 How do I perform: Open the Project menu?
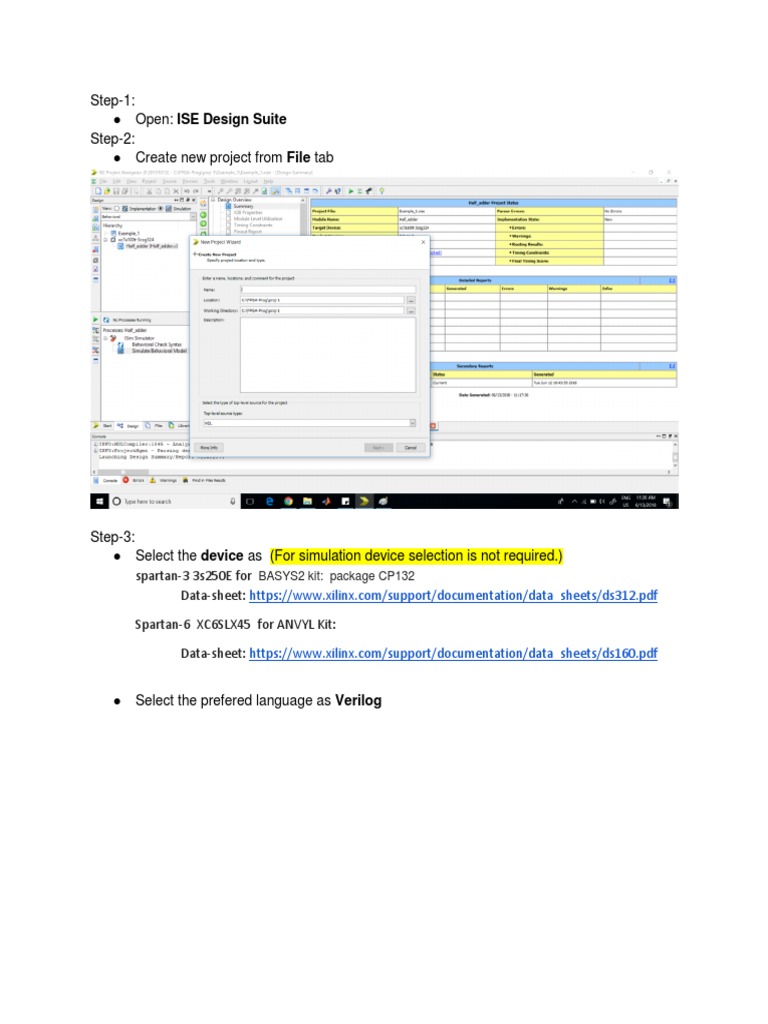point(150,181)
